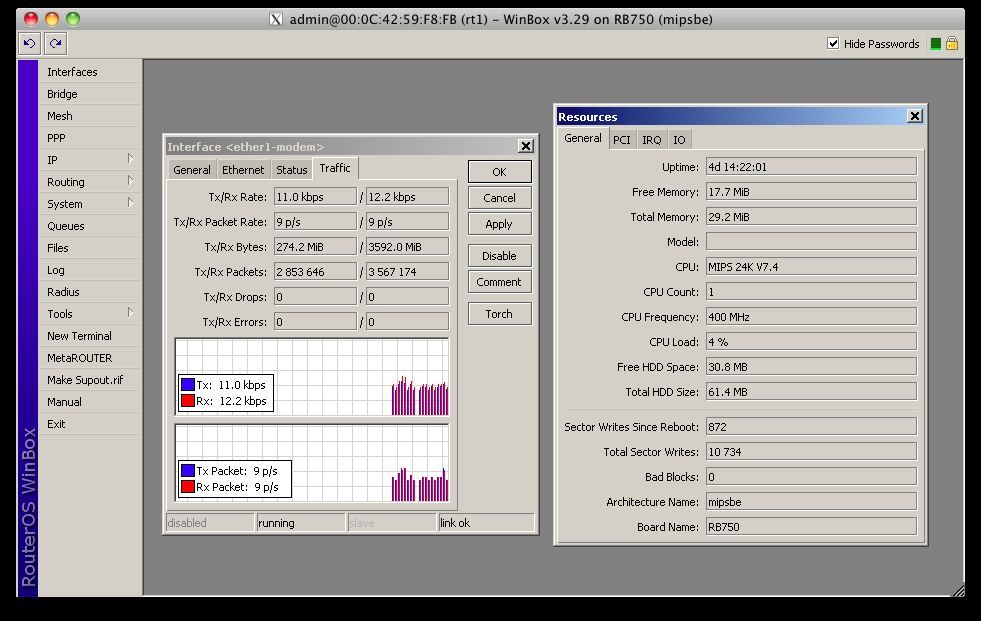Screen dimensions: 981x621
Task: Click the Comment button
Action: tap(499, 282)
